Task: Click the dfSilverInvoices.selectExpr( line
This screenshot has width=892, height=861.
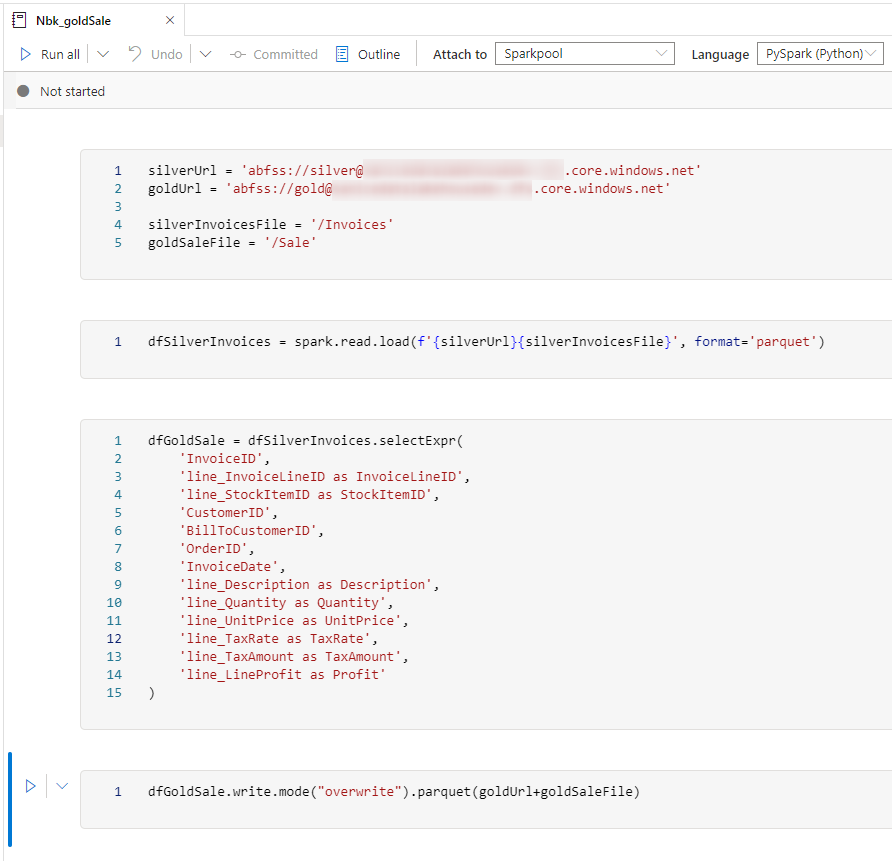Action: tap(305, 441)
